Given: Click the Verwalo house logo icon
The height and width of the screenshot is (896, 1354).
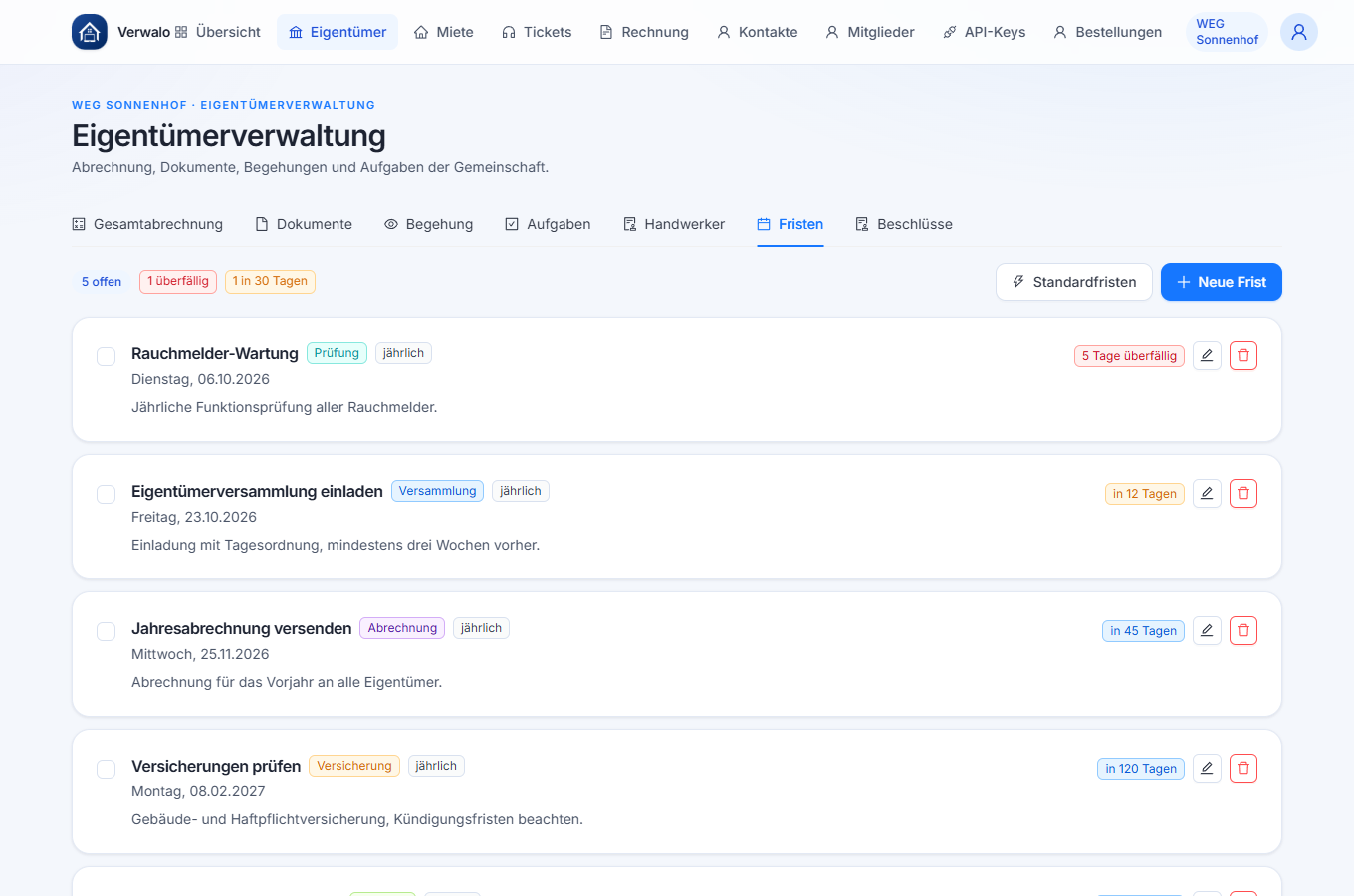Looking at the screenshot, I should click(x=90, y=32).
